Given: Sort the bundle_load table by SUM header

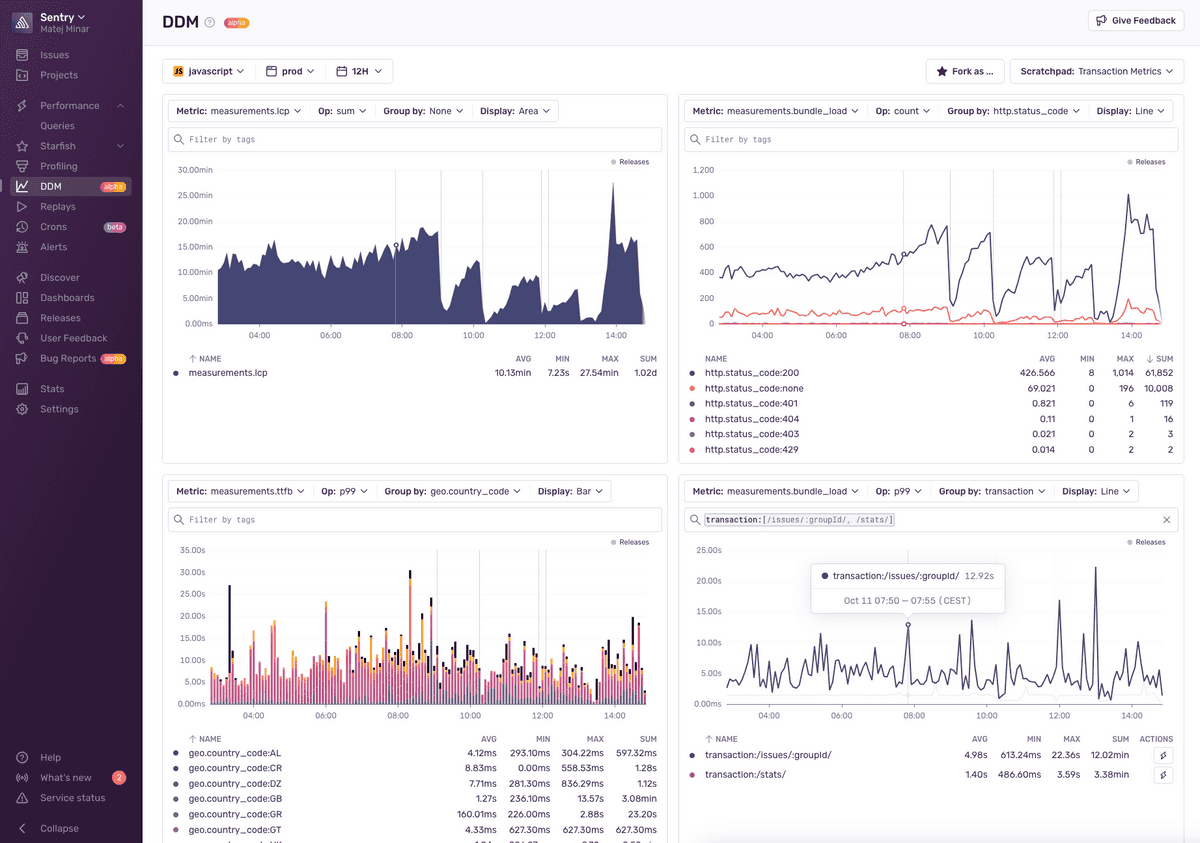Looking at the screenshot, I should (x=1160, y=358).
